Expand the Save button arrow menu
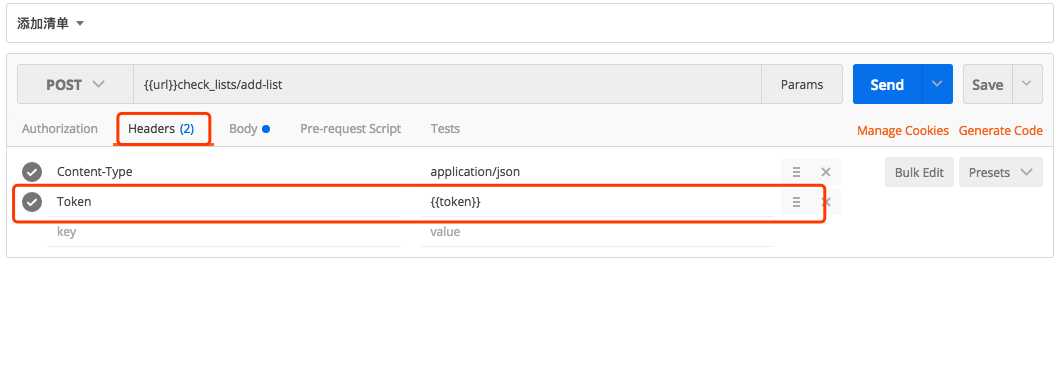This screenshot has height=370, width=1058. click(x=1026, y=84)
